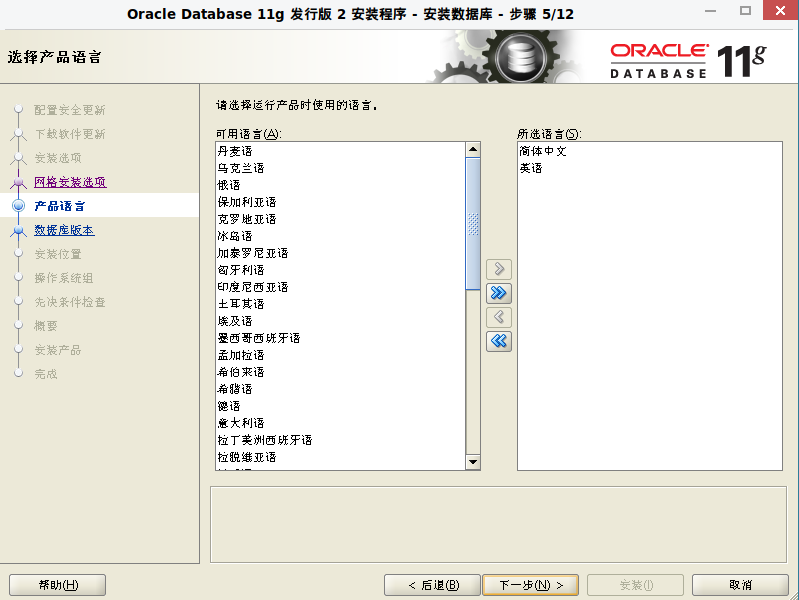Click the available languages scrollbar thumb
This screenshot has height=600, width=799.
point(473,224)
